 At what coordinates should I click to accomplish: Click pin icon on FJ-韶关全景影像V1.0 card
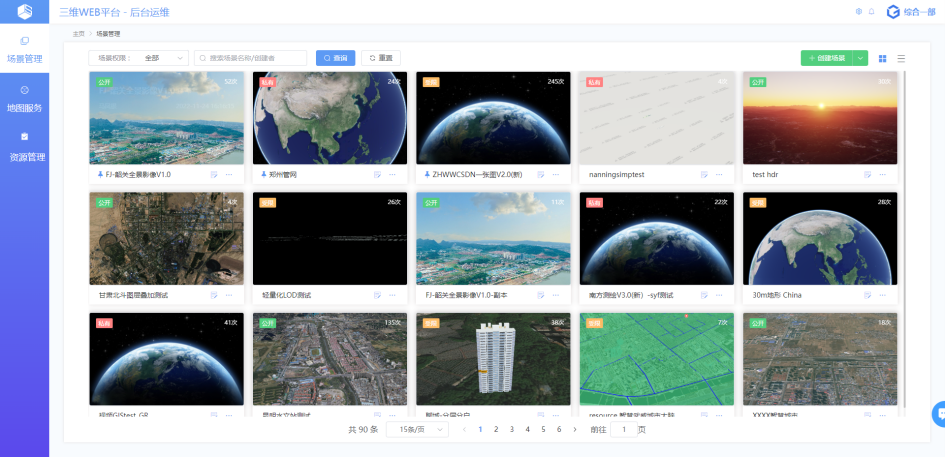[x=100, y=174]
